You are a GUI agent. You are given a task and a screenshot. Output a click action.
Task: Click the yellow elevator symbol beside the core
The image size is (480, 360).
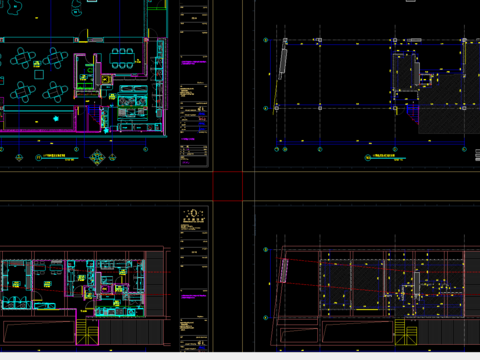(x=106, y=79)
